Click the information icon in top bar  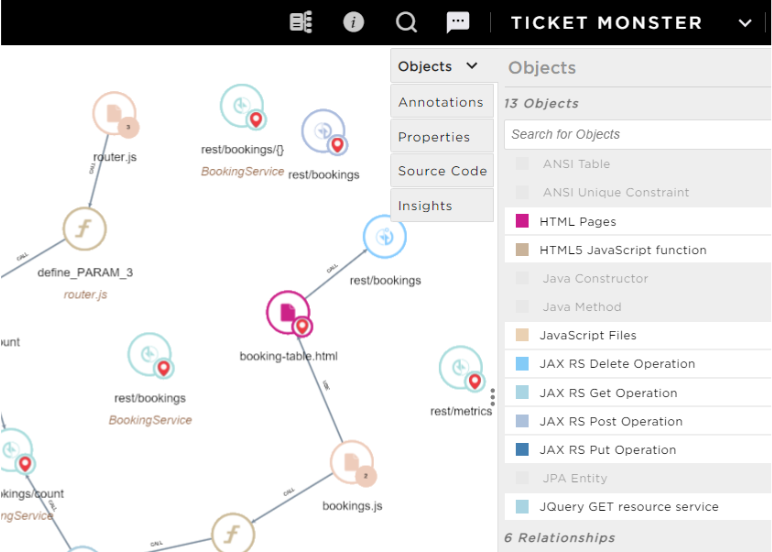click(354, 22)
